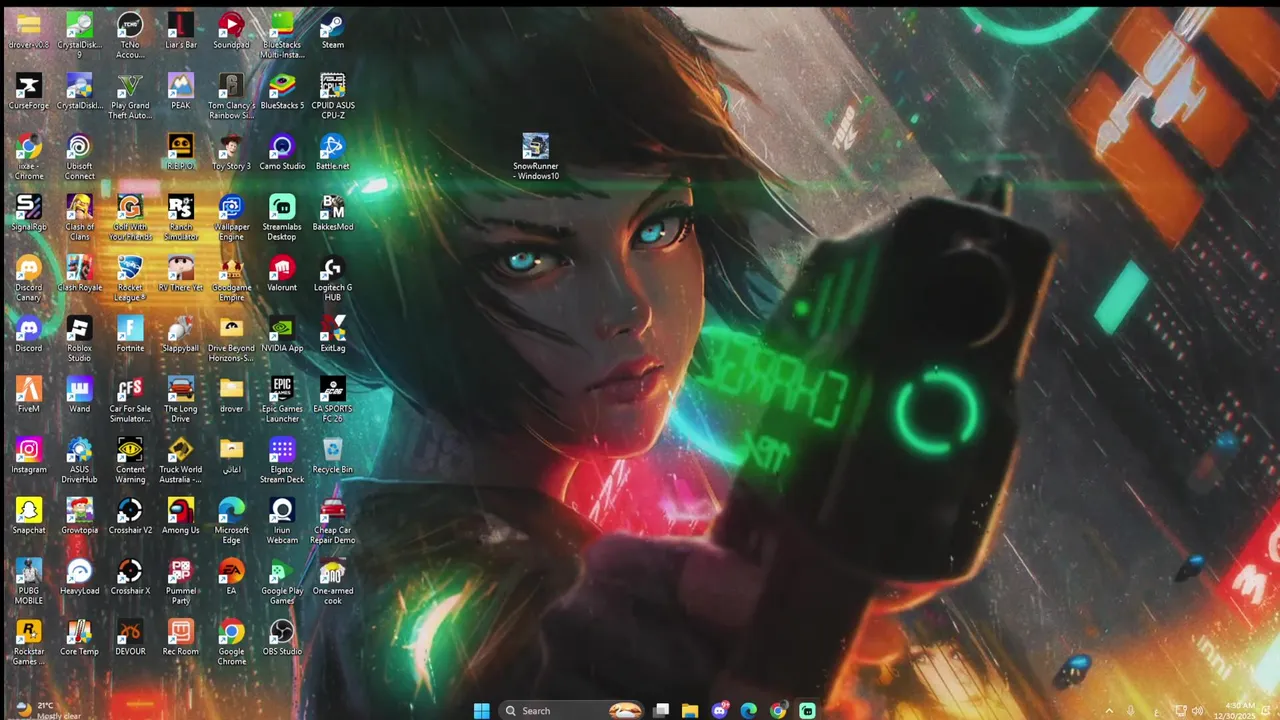This screenshot has width=1280, height=720.
Task: Select the Battle.net shortcut
Action: click(x=332, y=153)
